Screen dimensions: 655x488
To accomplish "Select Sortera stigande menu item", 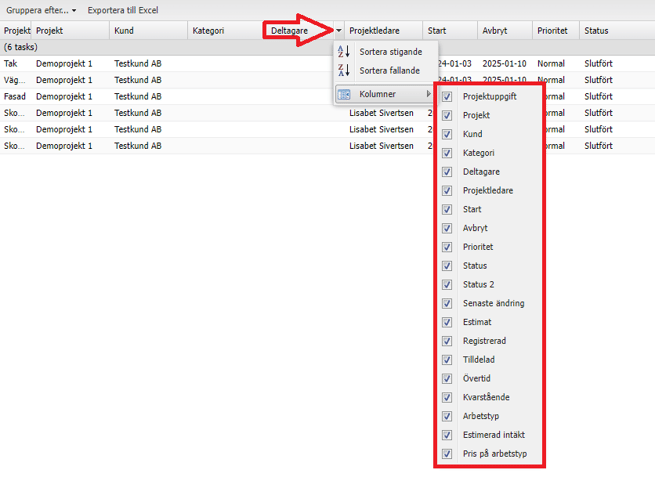I will (390, 52).
